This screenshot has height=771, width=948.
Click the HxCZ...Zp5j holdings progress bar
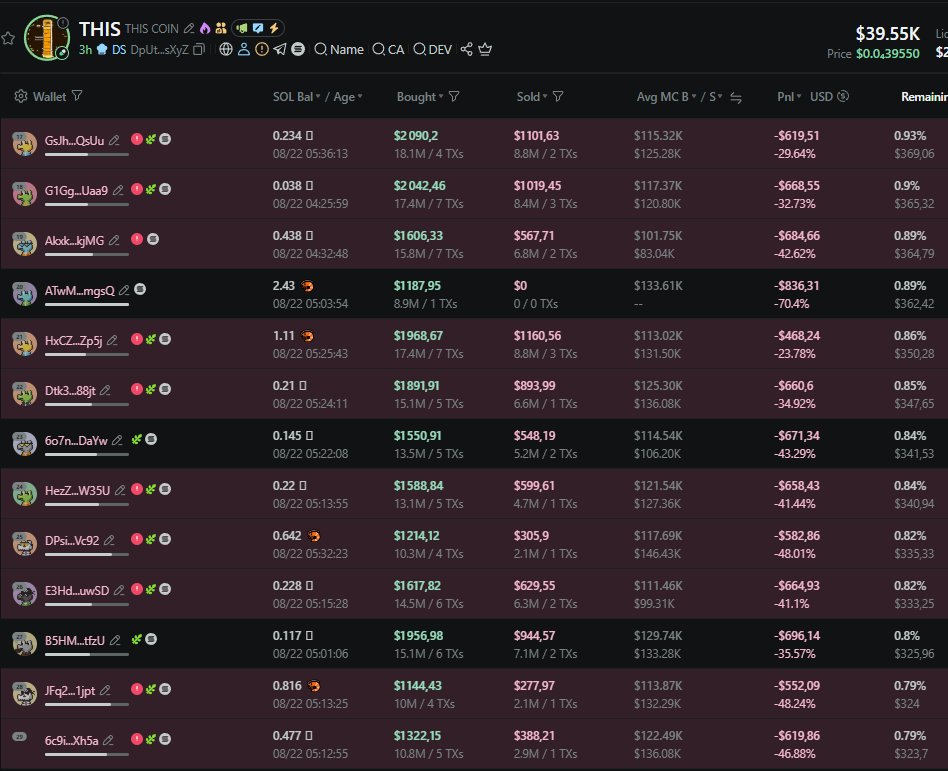point(86,354)
